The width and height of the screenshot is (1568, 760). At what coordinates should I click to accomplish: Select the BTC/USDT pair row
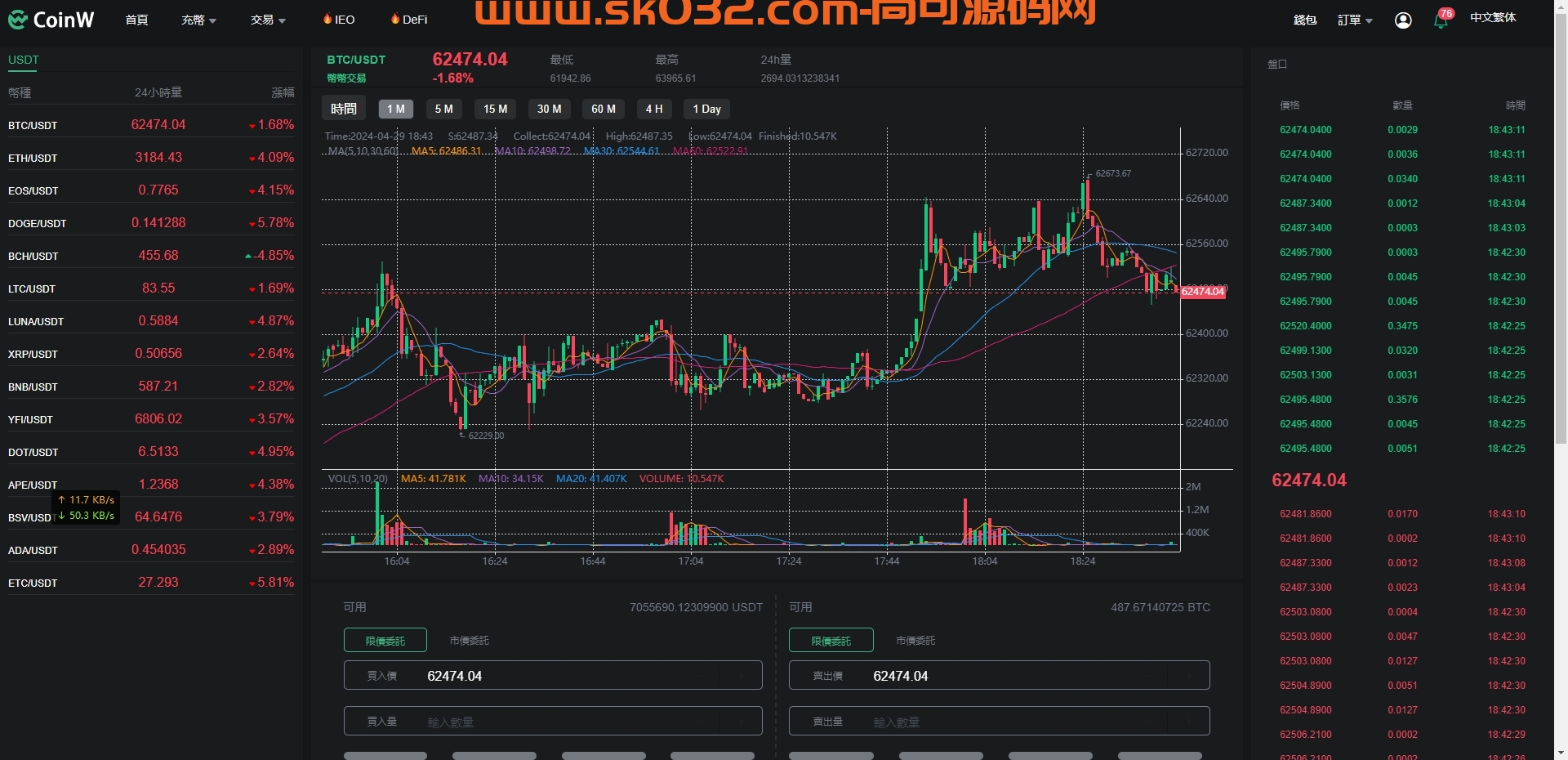151,125
